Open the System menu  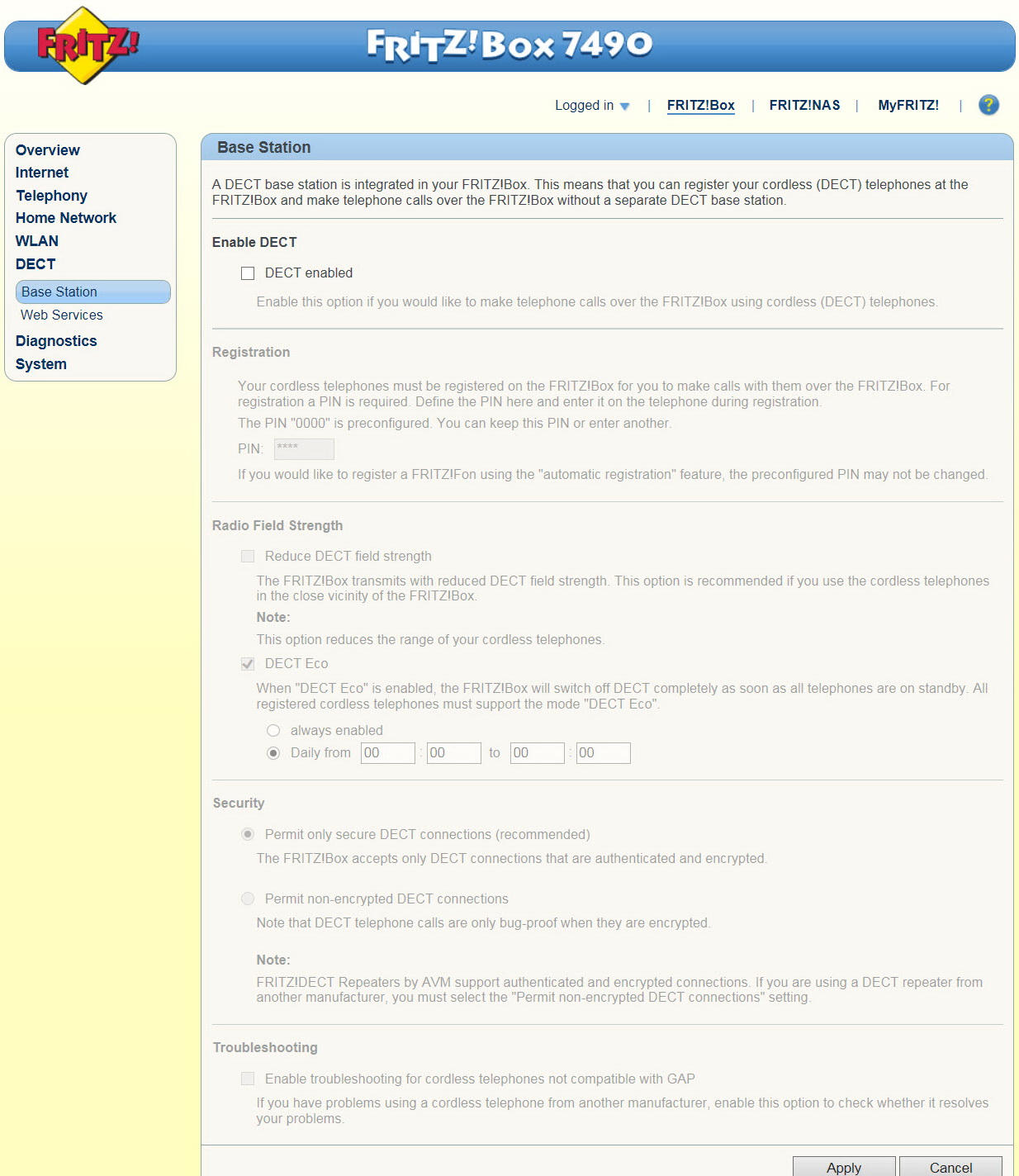(x=41, y=364)
